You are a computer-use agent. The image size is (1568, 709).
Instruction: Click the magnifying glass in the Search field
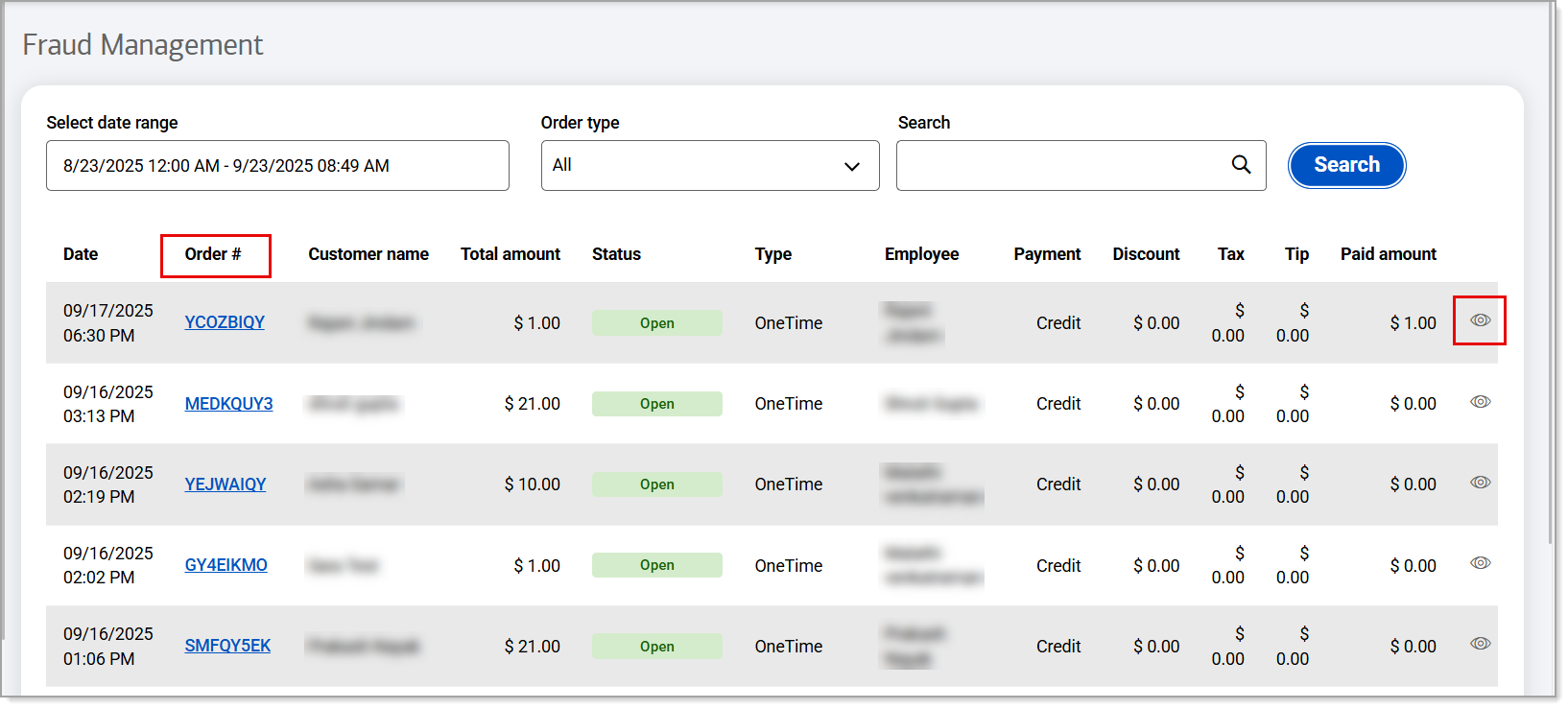[1241, 165]
